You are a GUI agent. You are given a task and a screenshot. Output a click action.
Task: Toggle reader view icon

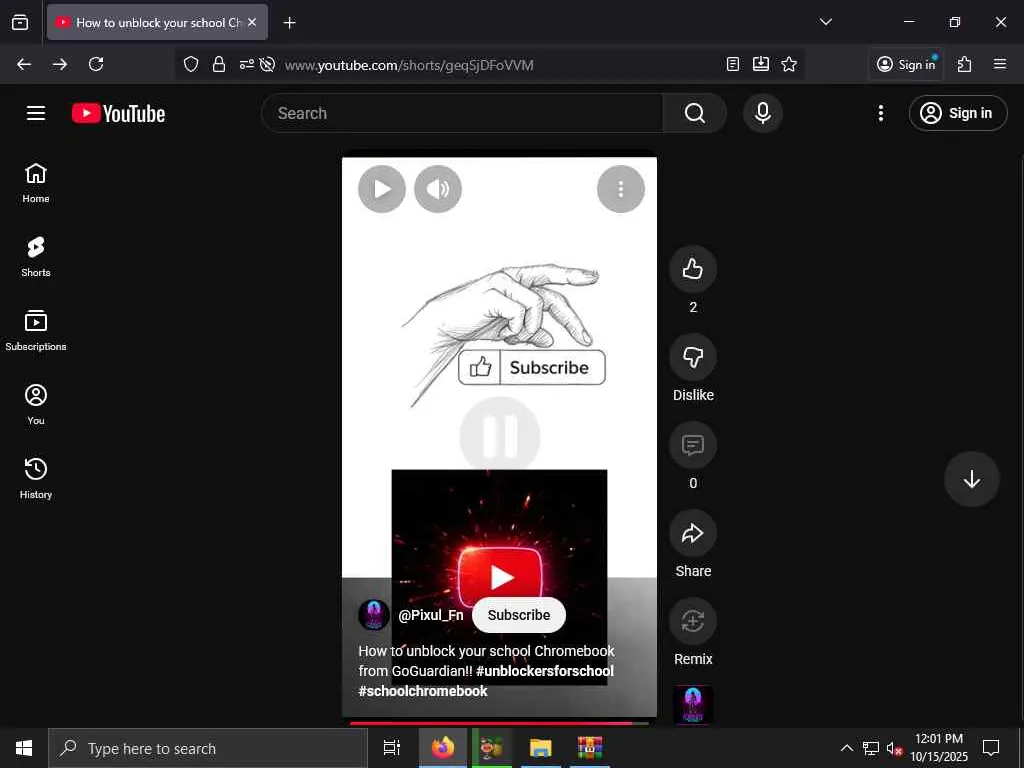(x=733, y=64)
